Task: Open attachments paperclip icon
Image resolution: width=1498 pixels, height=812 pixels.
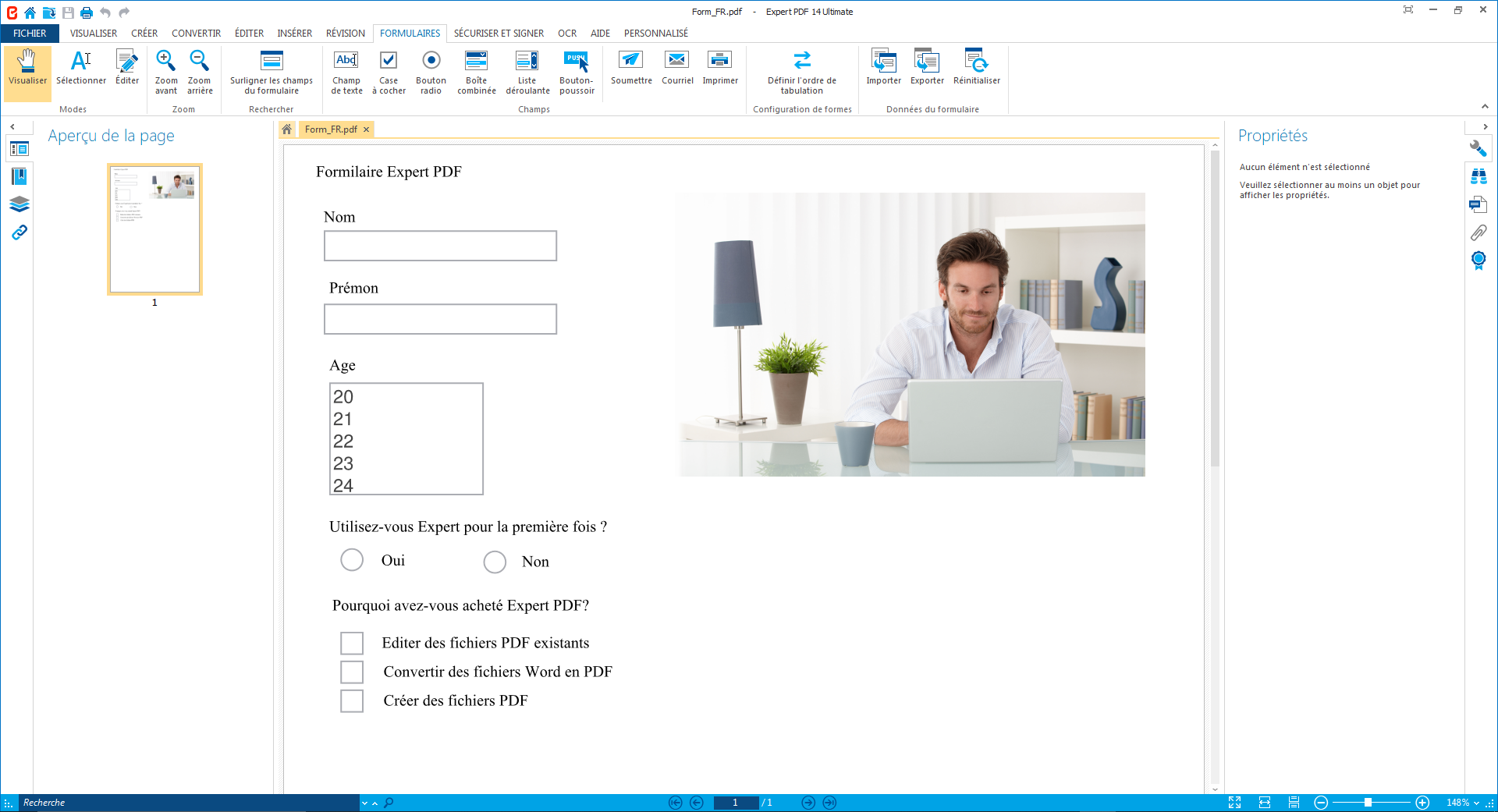Action: pyautogui.click(x=1478, y=232)
